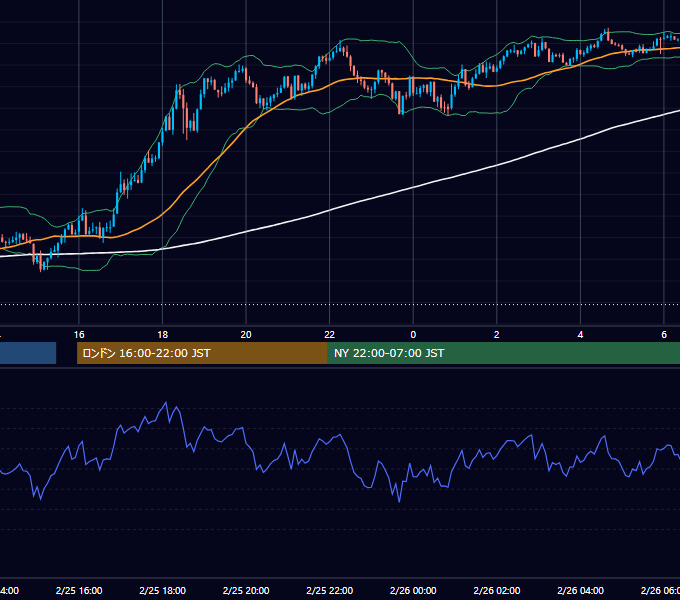Click the ロンドン 16:00-22:00 JST session bar
Screen dimensions: 680x600
(x=202, y=353)
